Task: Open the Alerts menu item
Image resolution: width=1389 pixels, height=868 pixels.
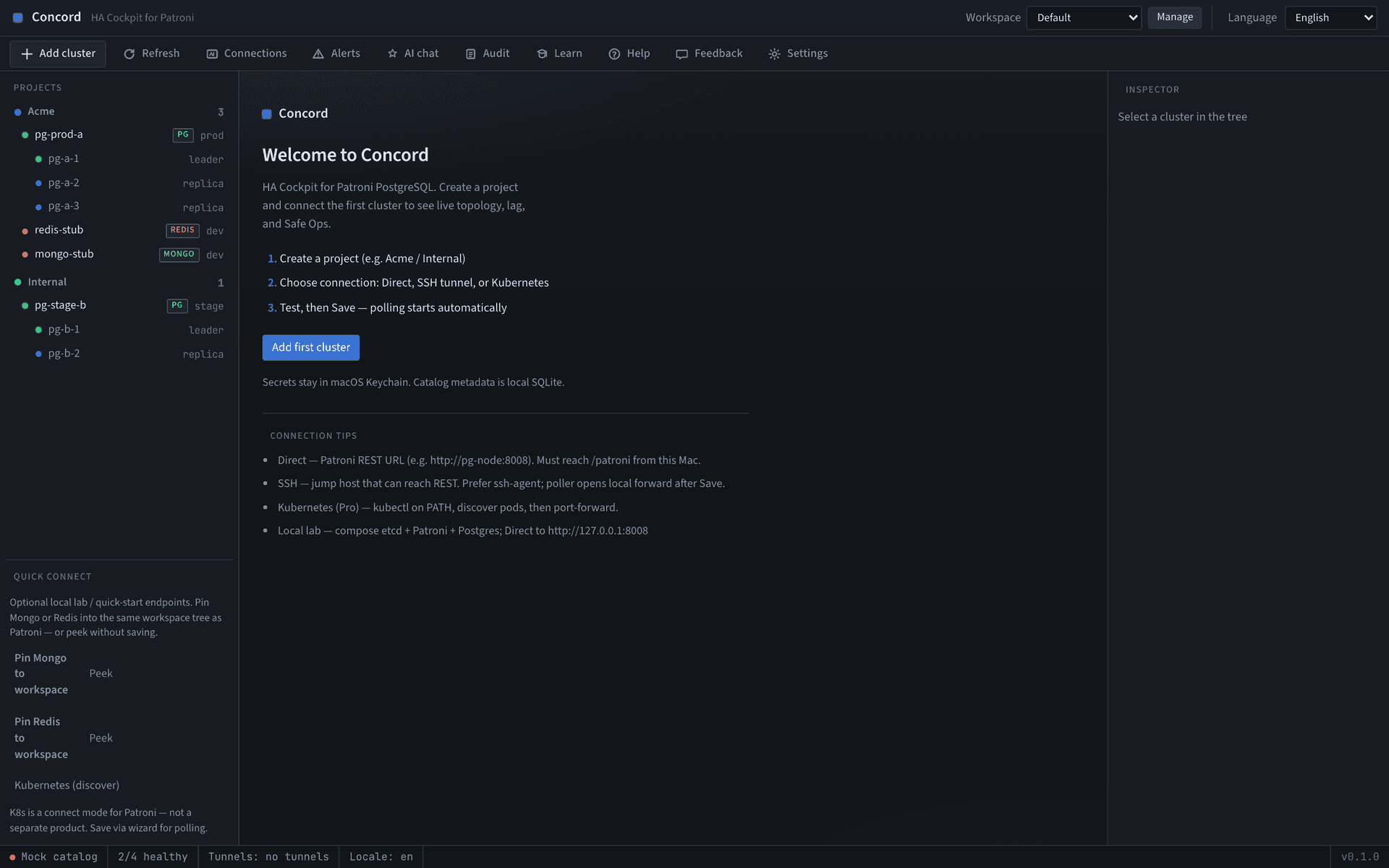Action: [x=336, y=54]
